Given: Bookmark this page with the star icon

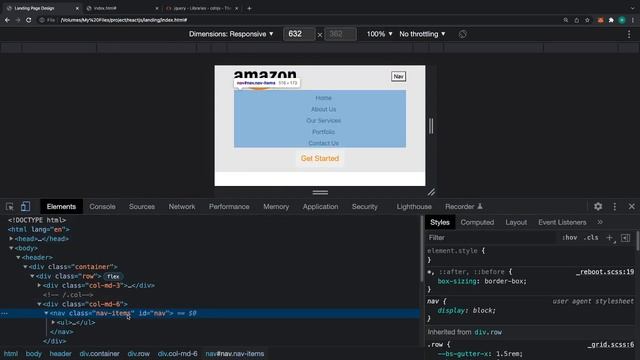Looking at the screenshot, I should pos(587,20).
